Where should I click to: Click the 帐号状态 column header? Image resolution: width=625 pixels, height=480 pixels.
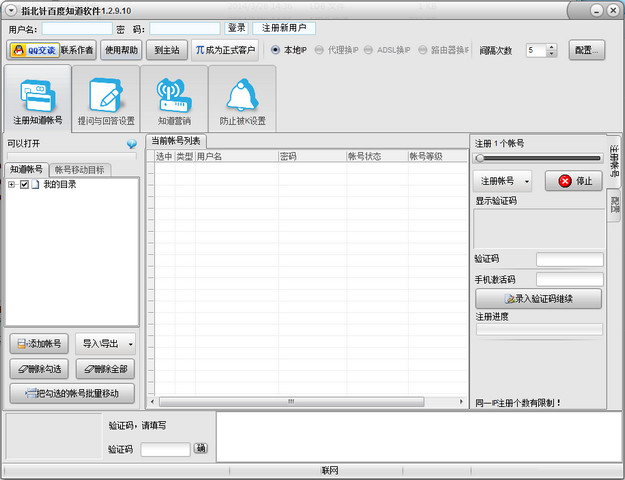(x=377, y=156)
